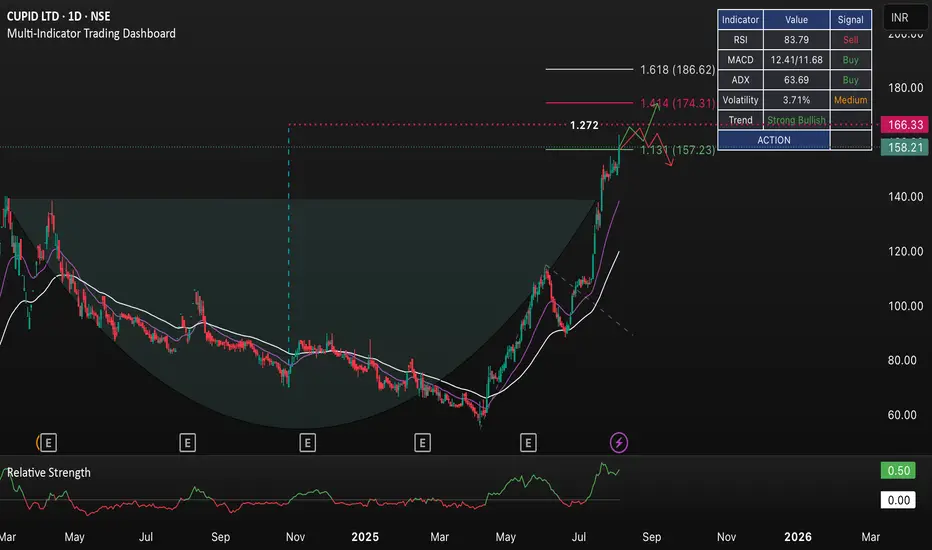932x550 pixels.
Task: Click the Volatility row label
Action: click(740, 100)
